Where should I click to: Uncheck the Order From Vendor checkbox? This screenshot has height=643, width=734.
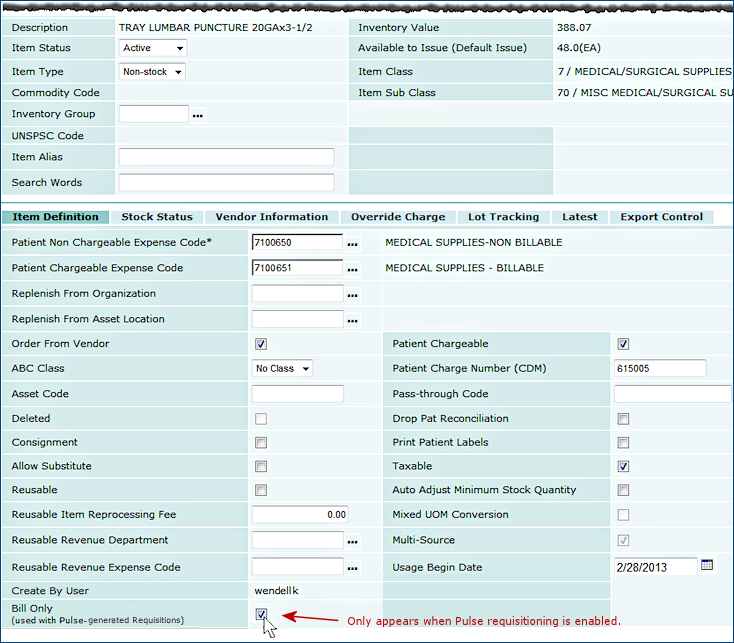pyautogui.click(x=261, y=344)
